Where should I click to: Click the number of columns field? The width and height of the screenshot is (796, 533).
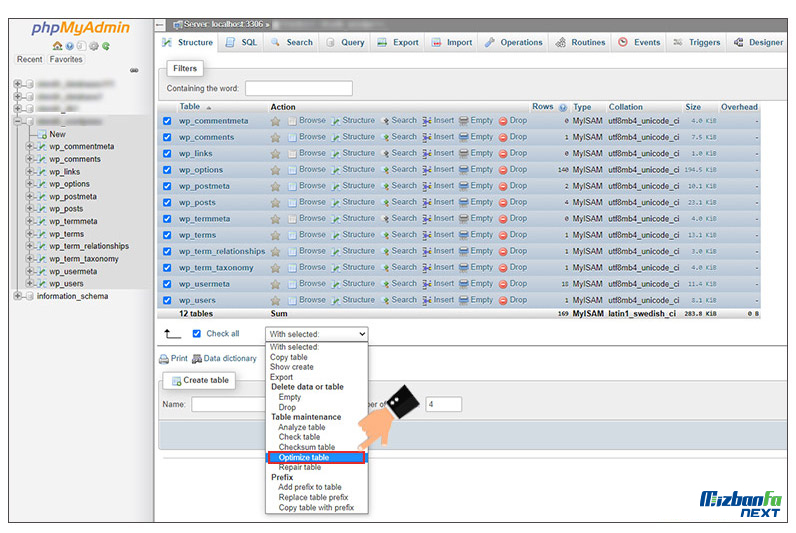(443, 405)
